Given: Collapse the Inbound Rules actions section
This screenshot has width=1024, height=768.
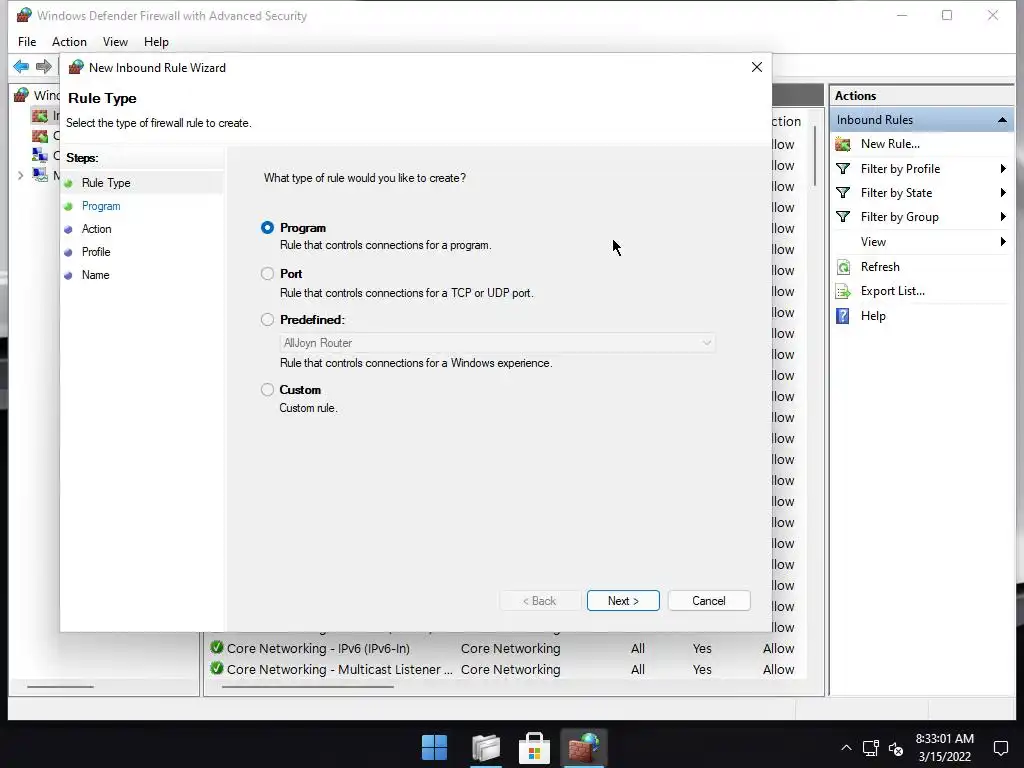Looking at the screenshot, I should click(x=1002, y=120).
